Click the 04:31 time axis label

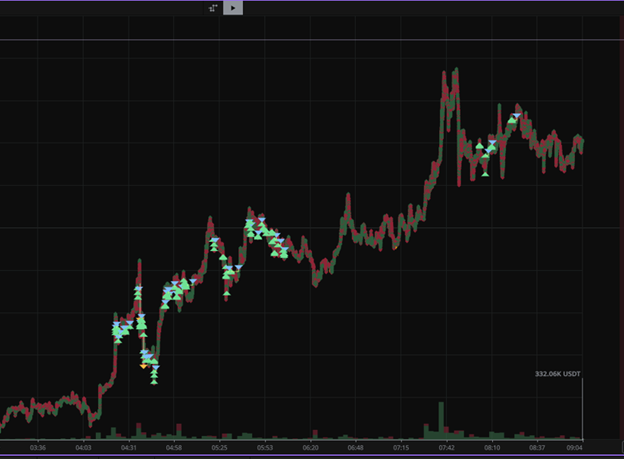coord(129,448)
